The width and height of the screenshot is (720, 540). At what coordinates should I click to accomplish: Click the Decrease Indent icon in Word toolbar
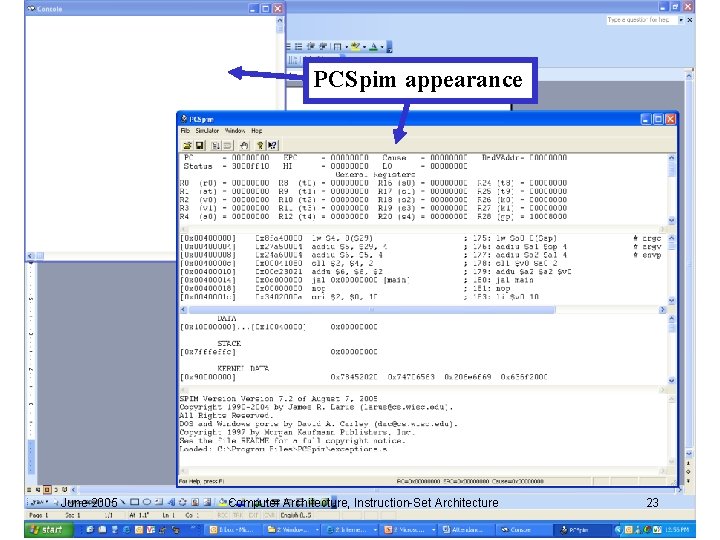[311, 46]
